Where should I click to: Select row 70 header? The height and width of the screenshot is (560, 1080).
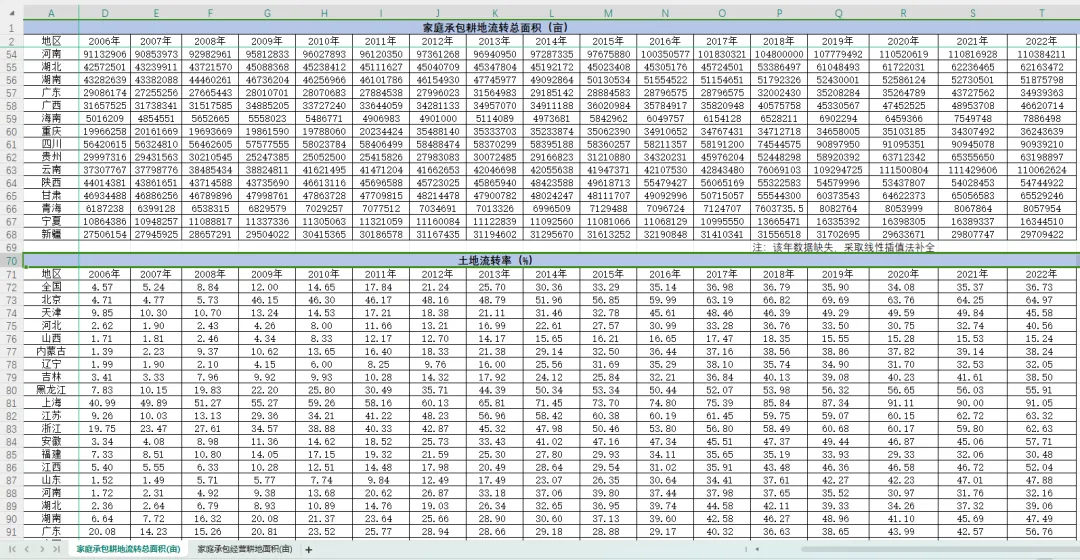pos(12,260)
